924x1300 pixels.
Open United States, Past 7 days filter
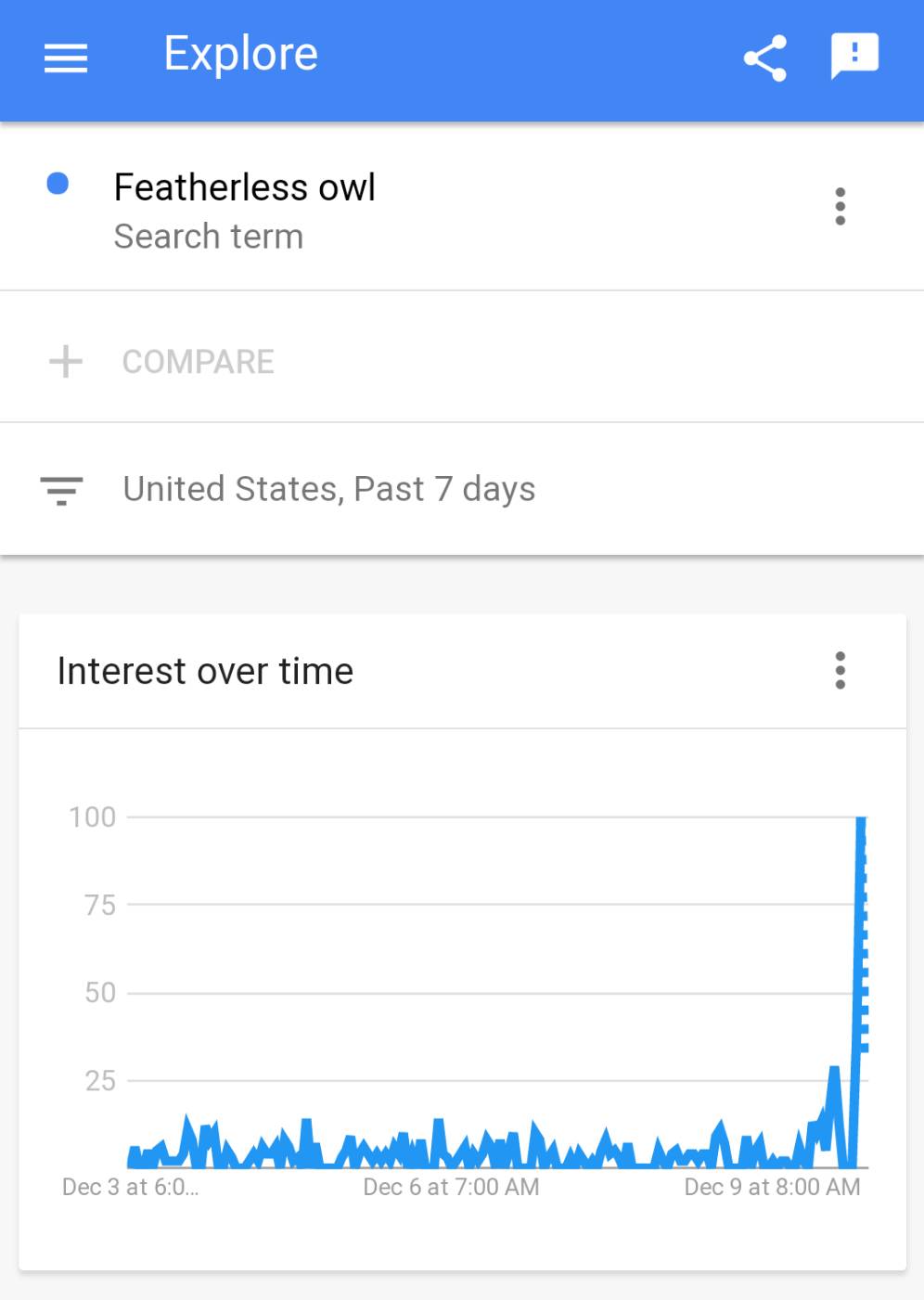coord(329,489)
